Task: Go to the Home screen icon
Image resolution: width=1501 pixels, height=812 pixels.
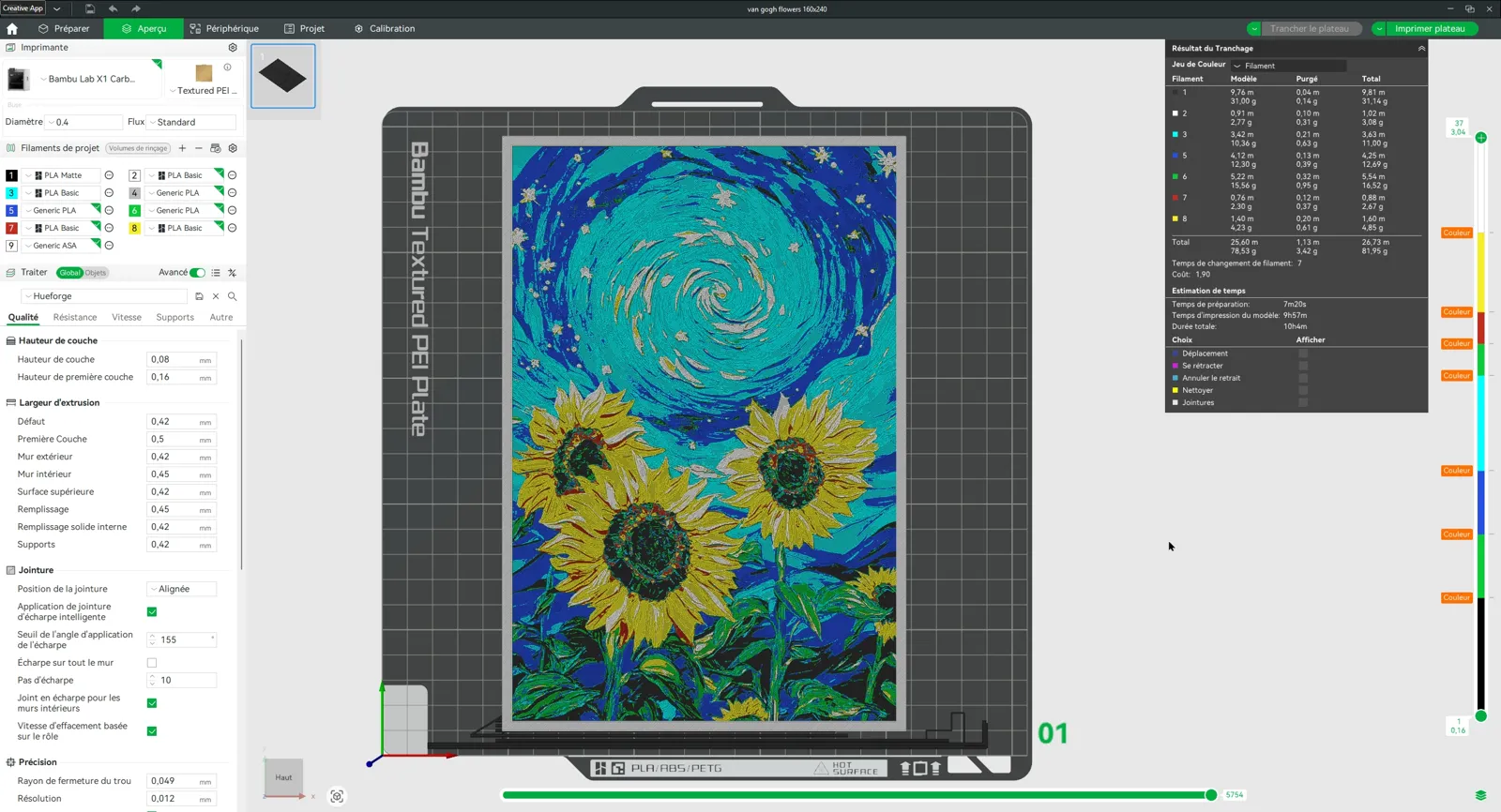Action: pyautogui.click(x=12, y=29)
